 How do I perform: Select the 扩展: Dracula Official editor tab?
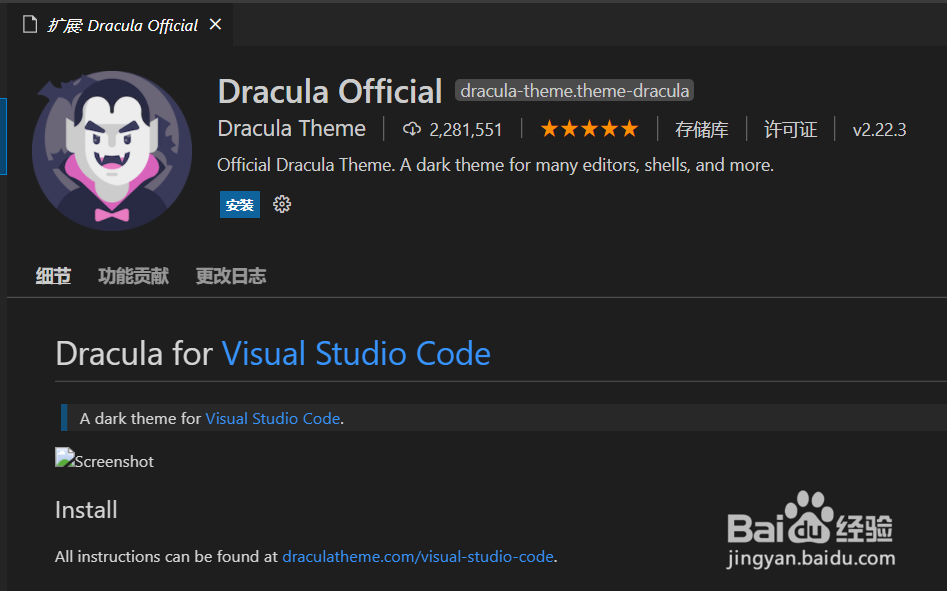(x=120, y=25)
